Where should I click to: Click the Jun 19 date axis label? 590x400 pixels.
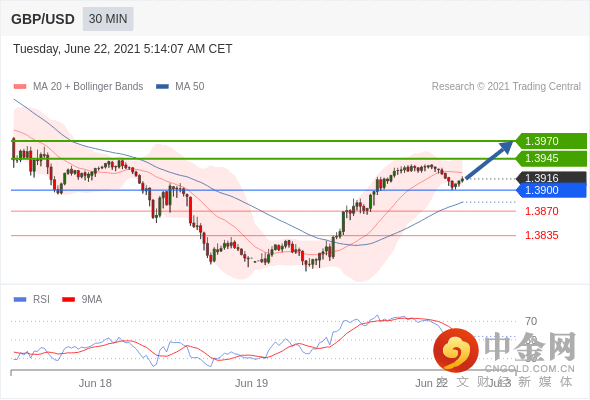coord(251,383)
